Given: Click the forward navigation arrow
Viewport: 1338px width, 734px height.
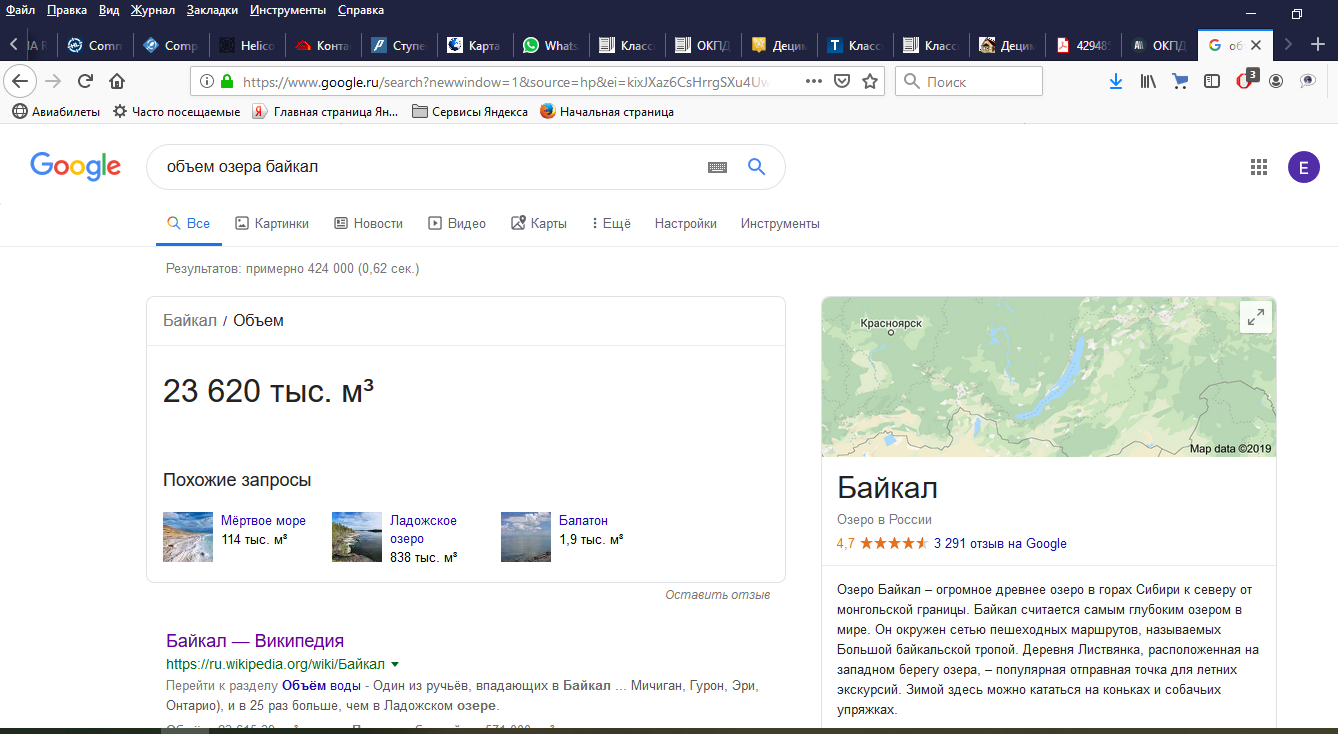Looking at the screenshot, I should (x=53, y=81).
